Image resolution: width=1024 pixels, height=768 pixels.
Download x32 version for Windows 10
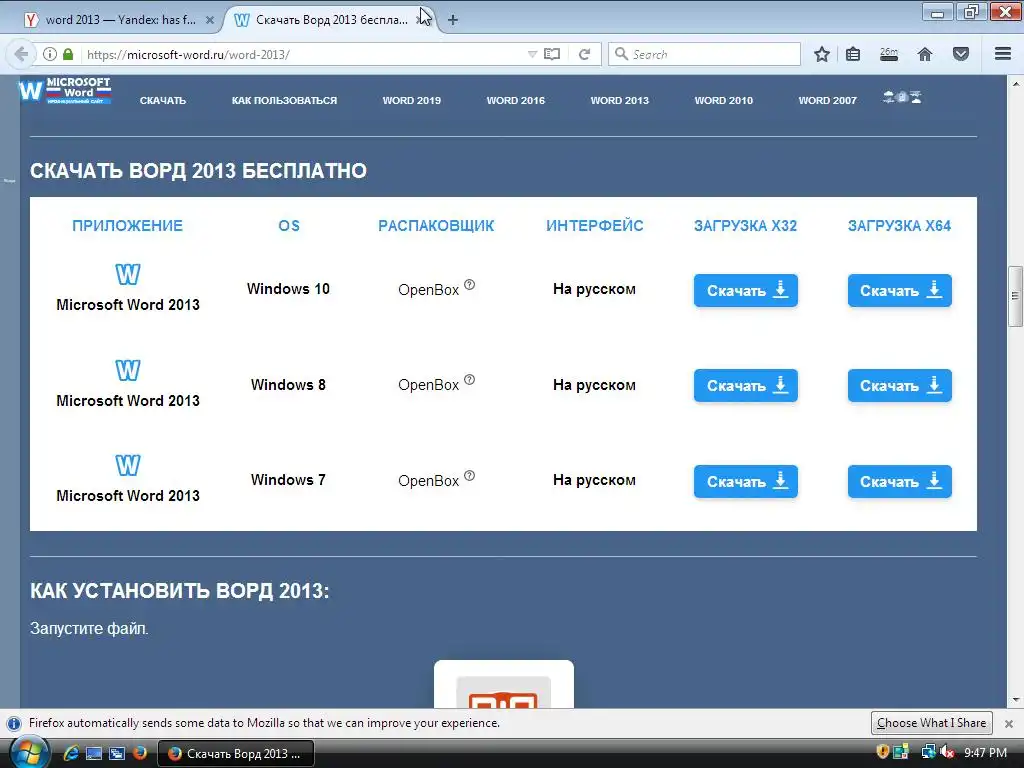pos(746,291)
